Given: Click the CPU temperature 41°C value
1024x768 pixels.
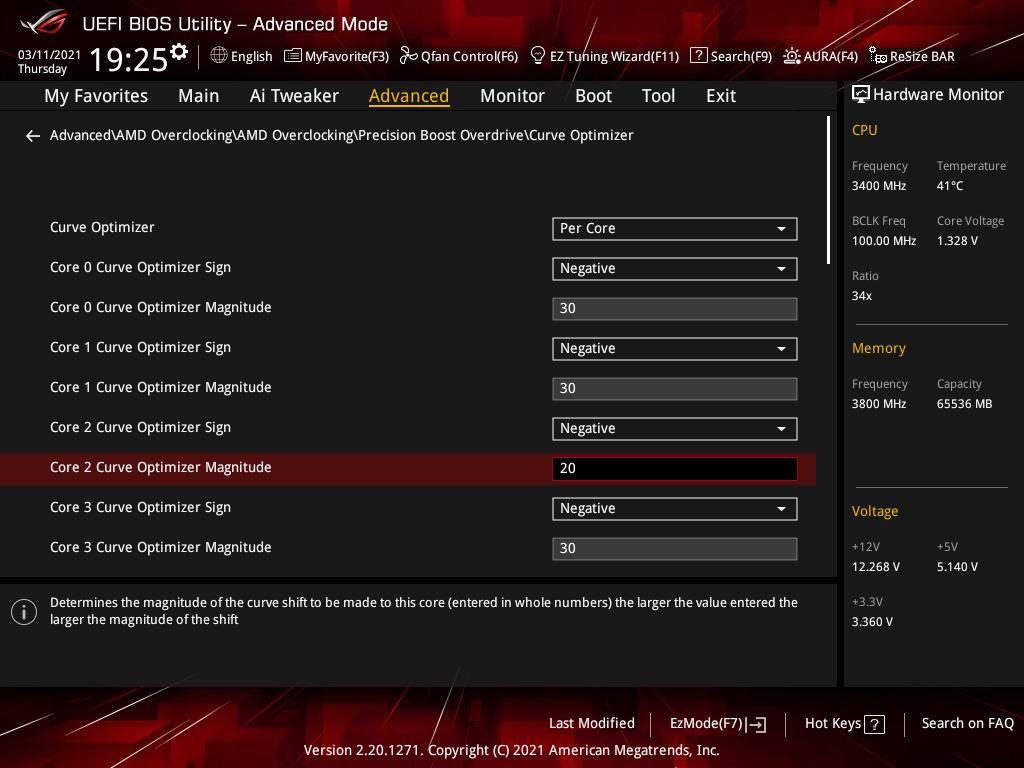Looking at the screenshot, I should pyautogui.click(x=950, y=186).
